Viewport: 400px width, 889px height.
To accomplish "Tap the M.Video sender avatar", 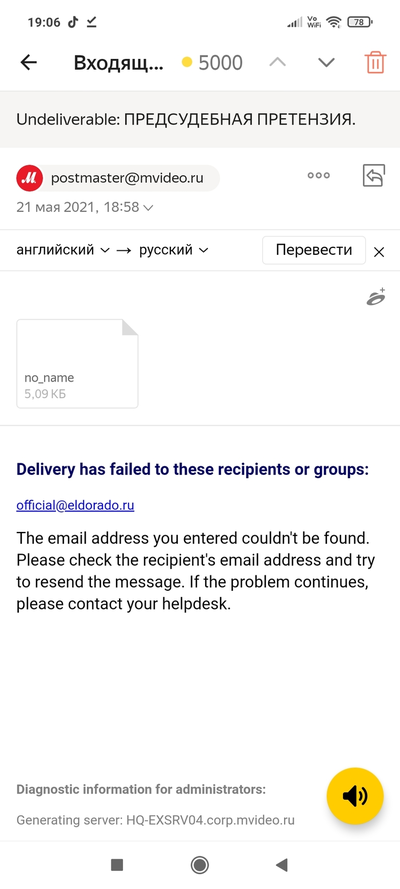I will (30, 178).
